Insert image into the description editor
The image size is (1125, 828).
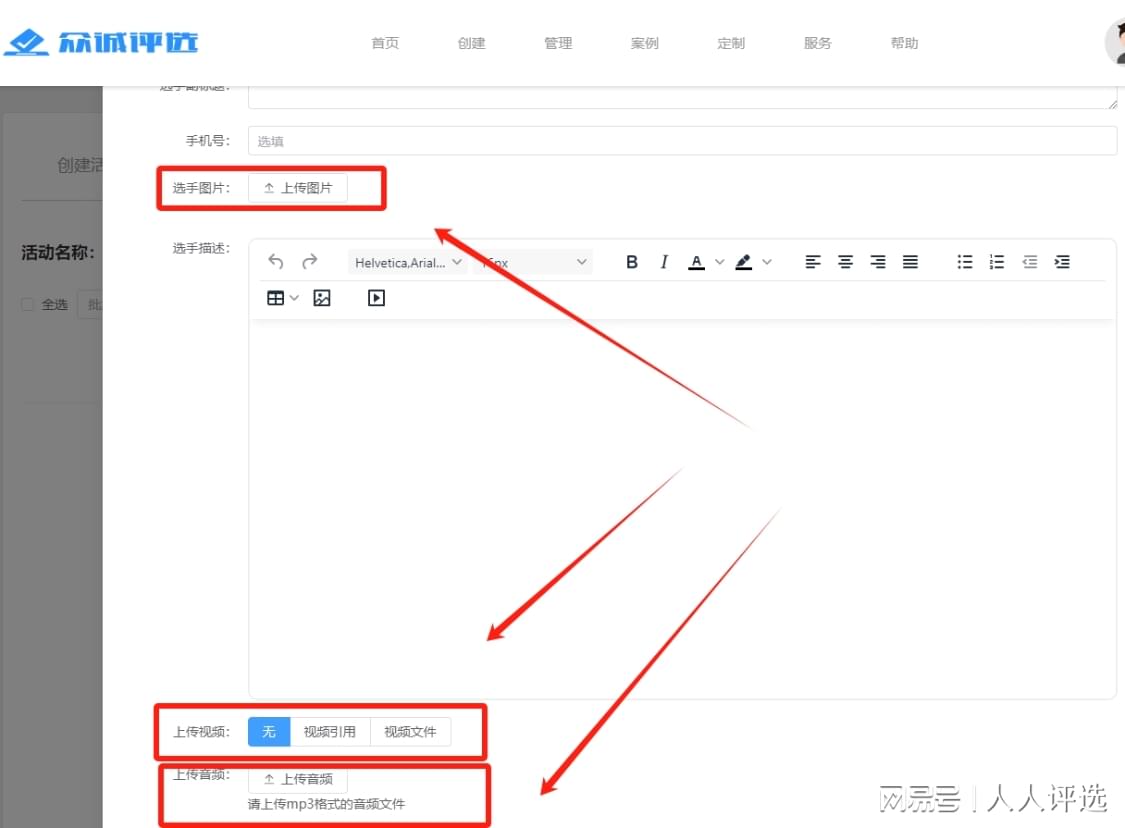click(x=322, y=298)
